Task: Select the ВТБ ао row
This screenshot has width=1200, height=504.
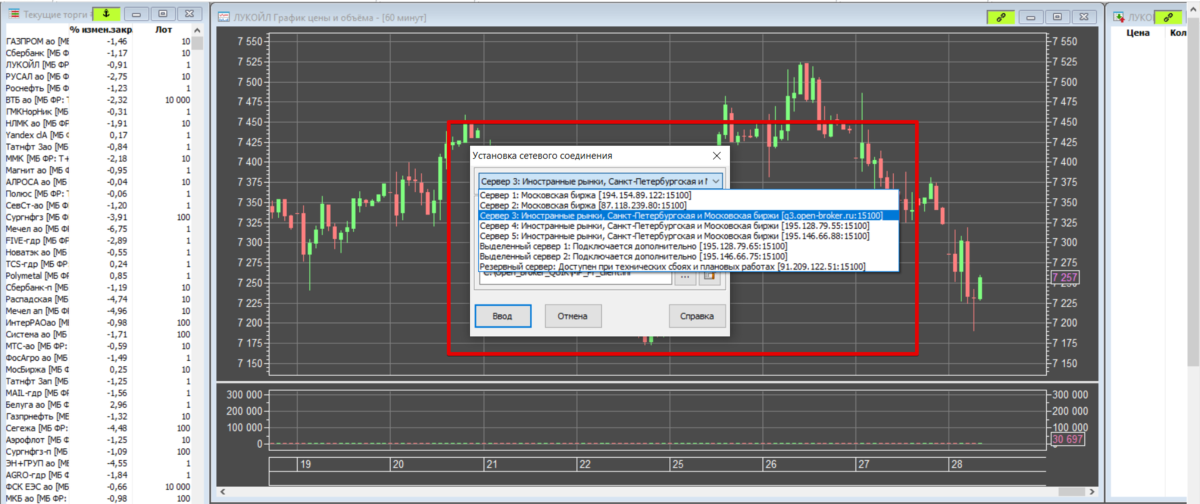Action: pos(98,100)
